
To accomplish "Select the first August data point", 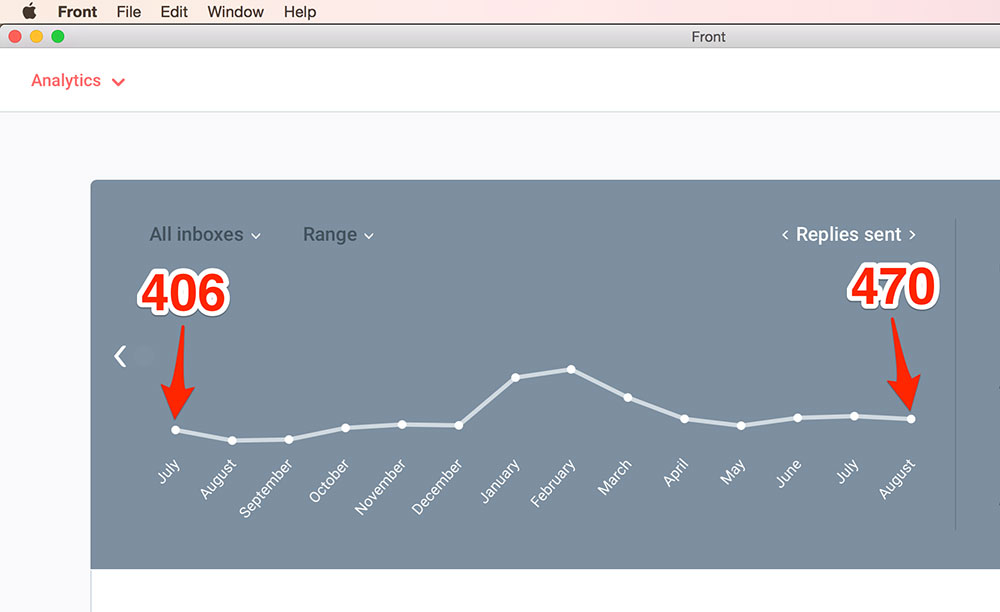I will coord(232,441).
